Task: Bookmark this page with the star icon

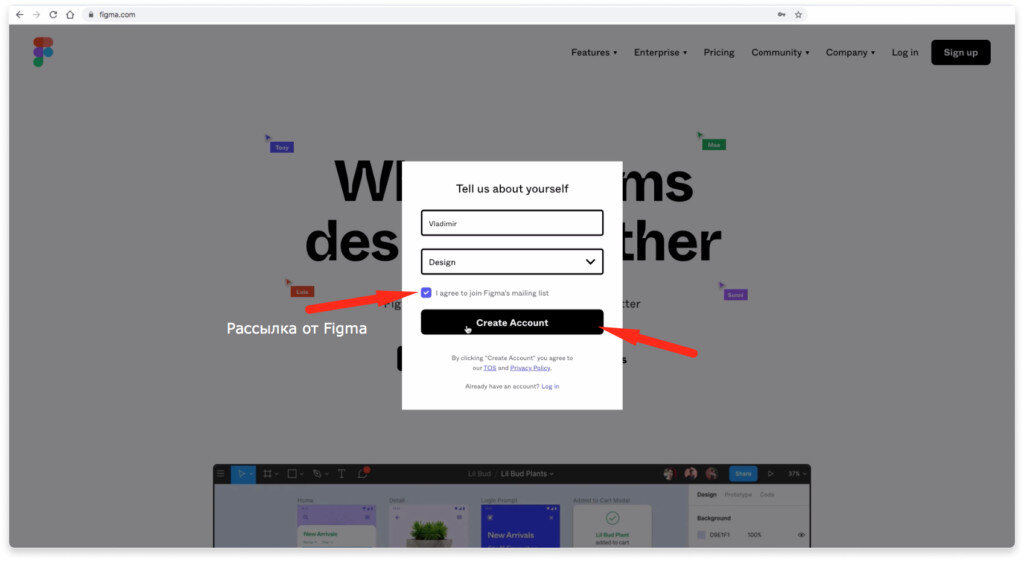Action: (x=798, y=14)
